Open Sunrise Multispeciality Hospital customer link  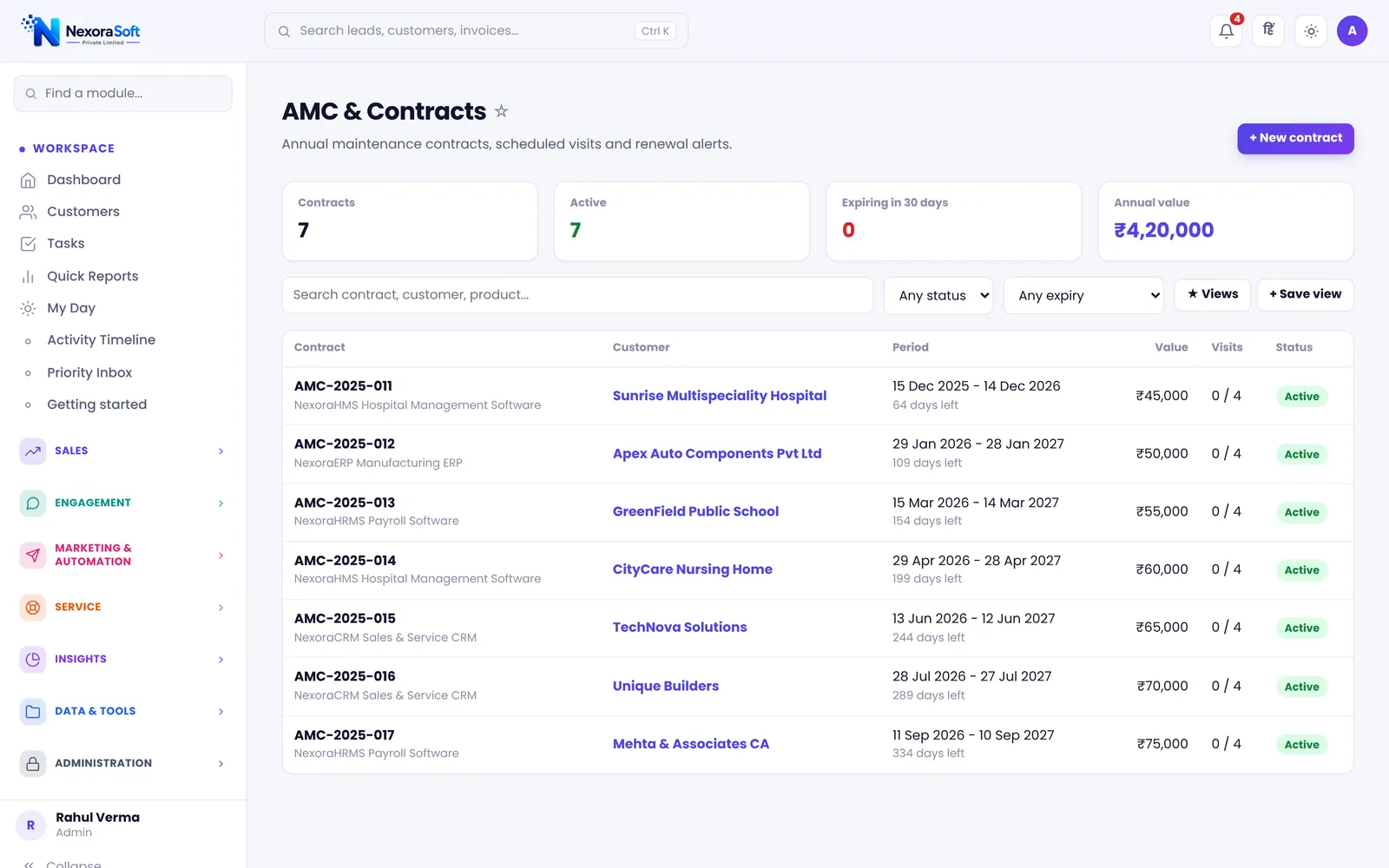(x=720, y=396)
